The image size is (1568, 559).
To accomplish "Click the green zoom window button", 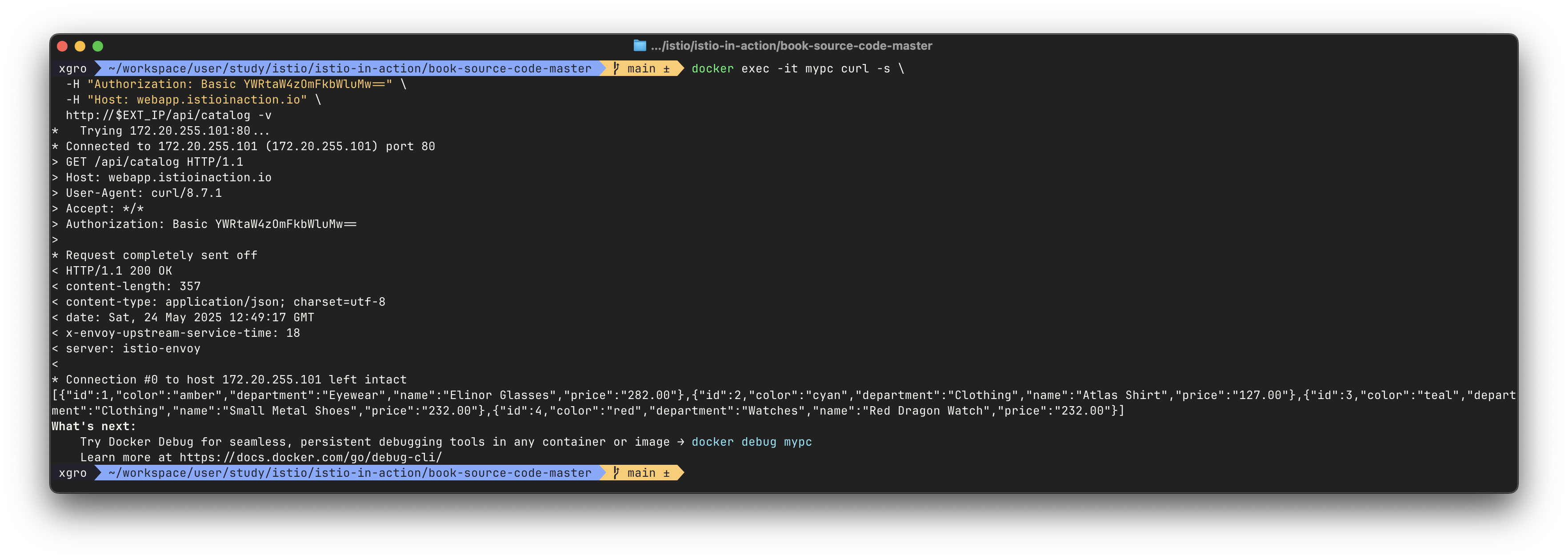I will pos(97,46).
